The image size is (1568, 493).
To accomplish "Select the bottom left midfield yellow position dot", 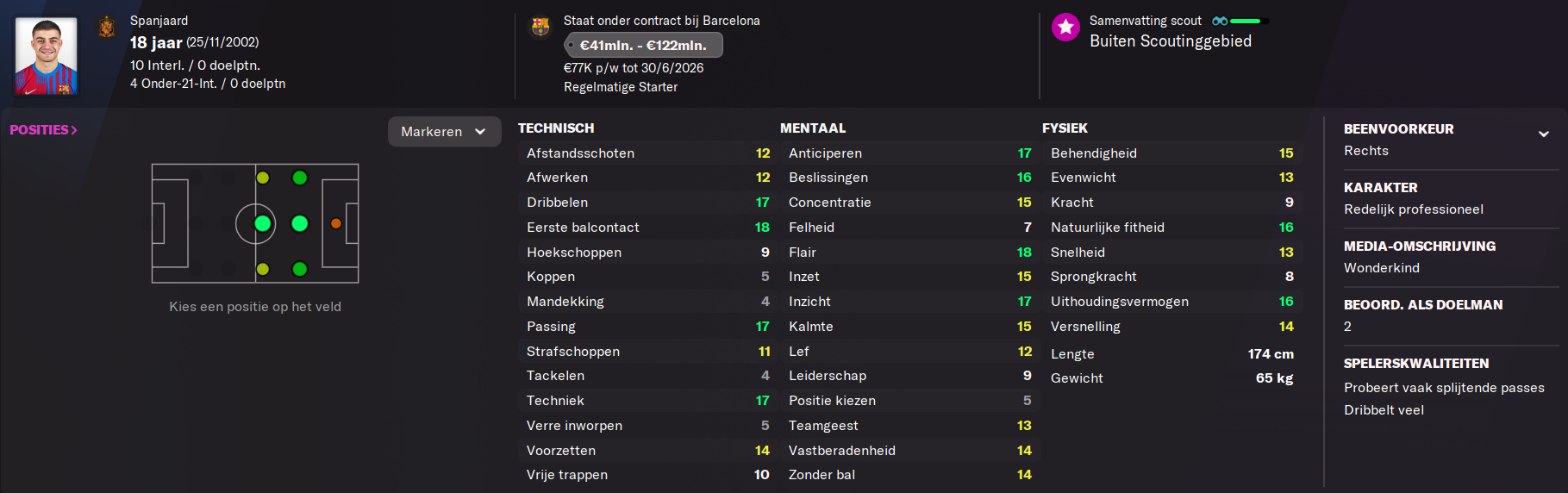I will 263,269.
